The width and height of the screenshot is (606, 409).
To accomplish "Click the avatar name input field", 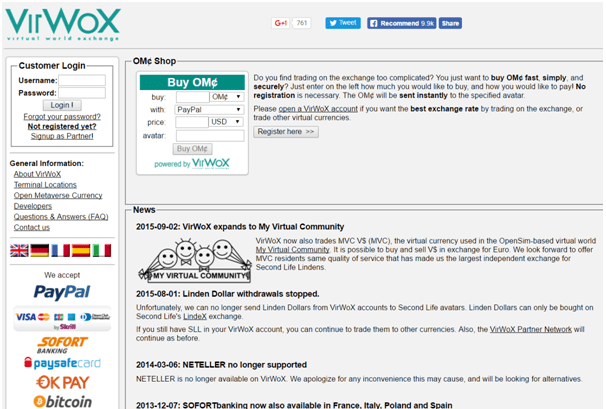I will coord(210,136).
